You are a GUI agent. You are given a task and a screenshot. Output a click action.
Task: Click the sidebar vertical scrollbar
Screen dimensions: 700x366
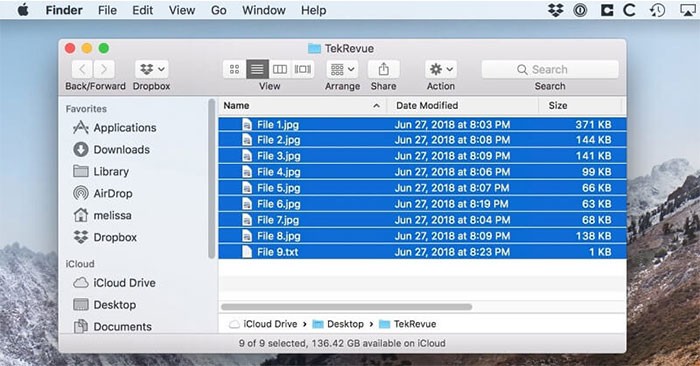[x=212, y=179]
